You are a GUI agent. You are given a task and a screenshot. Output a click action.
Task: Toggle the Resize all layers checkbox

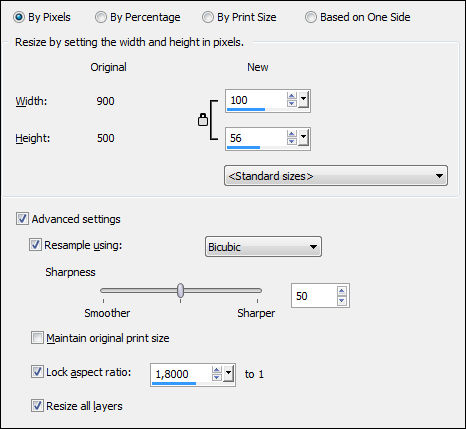click(x=37, y=406)
